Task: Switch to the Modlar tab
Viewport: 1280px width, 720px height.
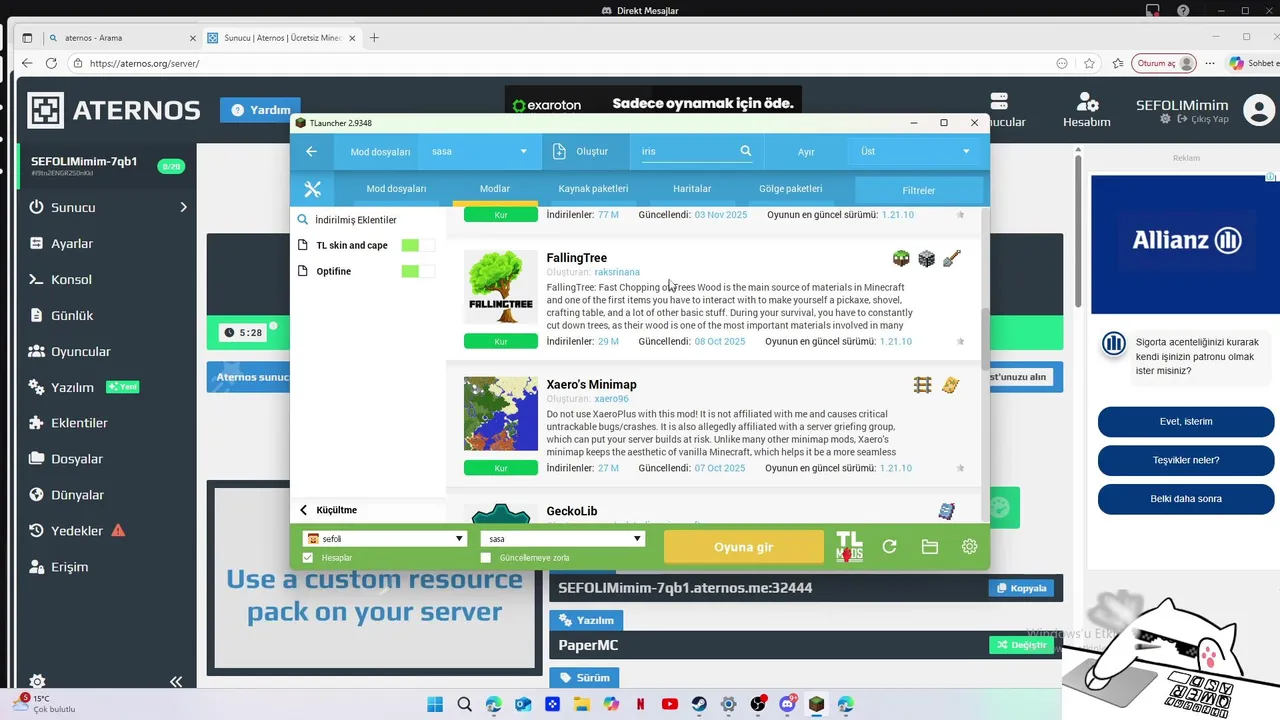Action: point(495,189)
